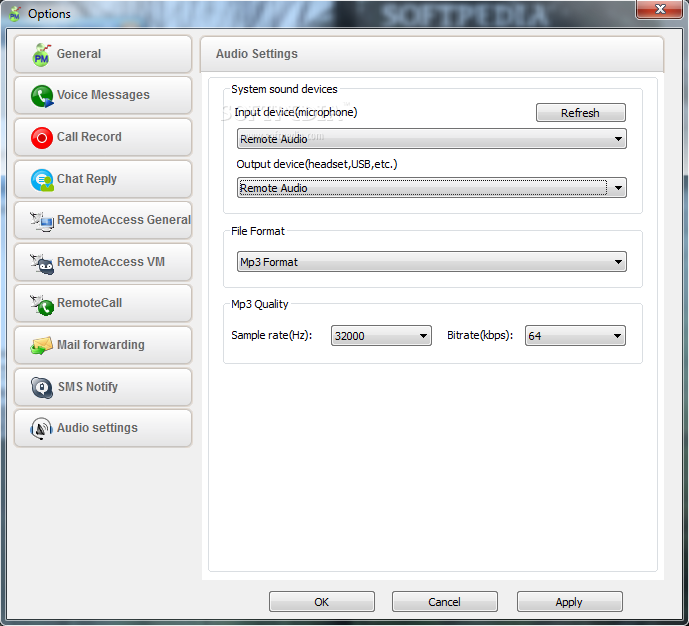Click the Mp3 Quality group label

260,304
